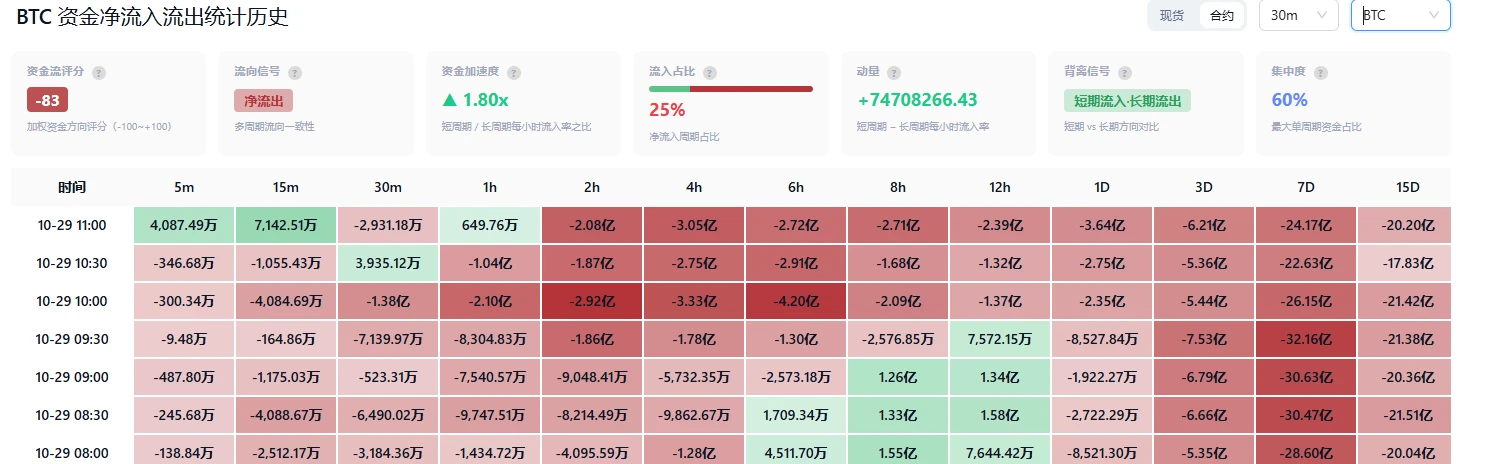Click the 1,709.34万 cell
This screenshot has height=464, width=1506.
click(796, 415)
